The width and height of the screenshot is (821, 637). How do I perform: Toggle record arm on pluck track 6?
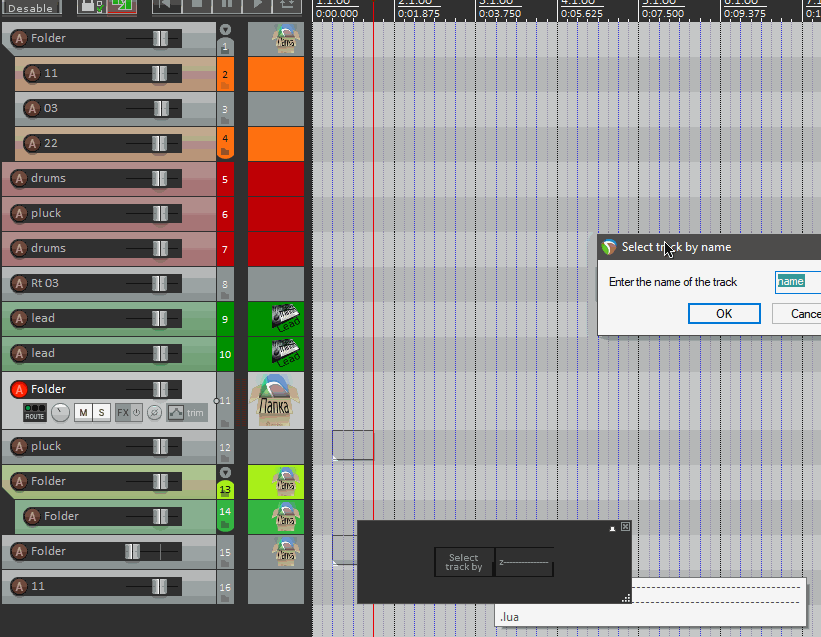click(19, 214)
